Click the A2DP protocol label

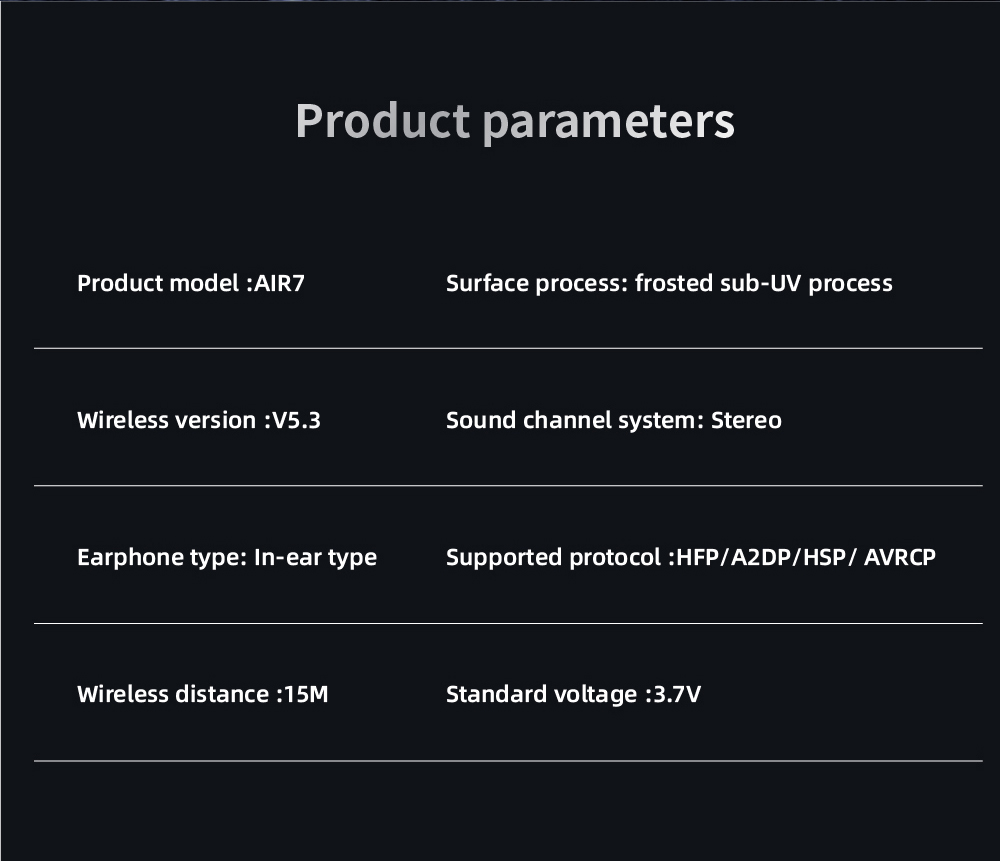[x=761, y=557]
